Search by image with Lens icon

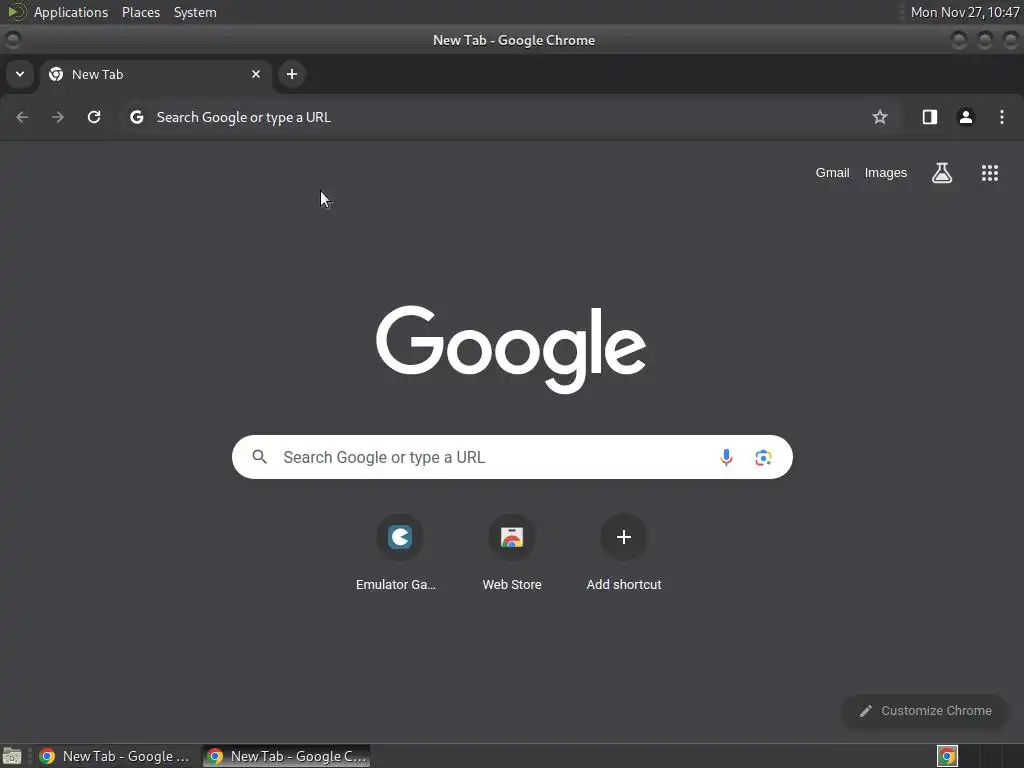pyautogui.click(x=763, y=457)
